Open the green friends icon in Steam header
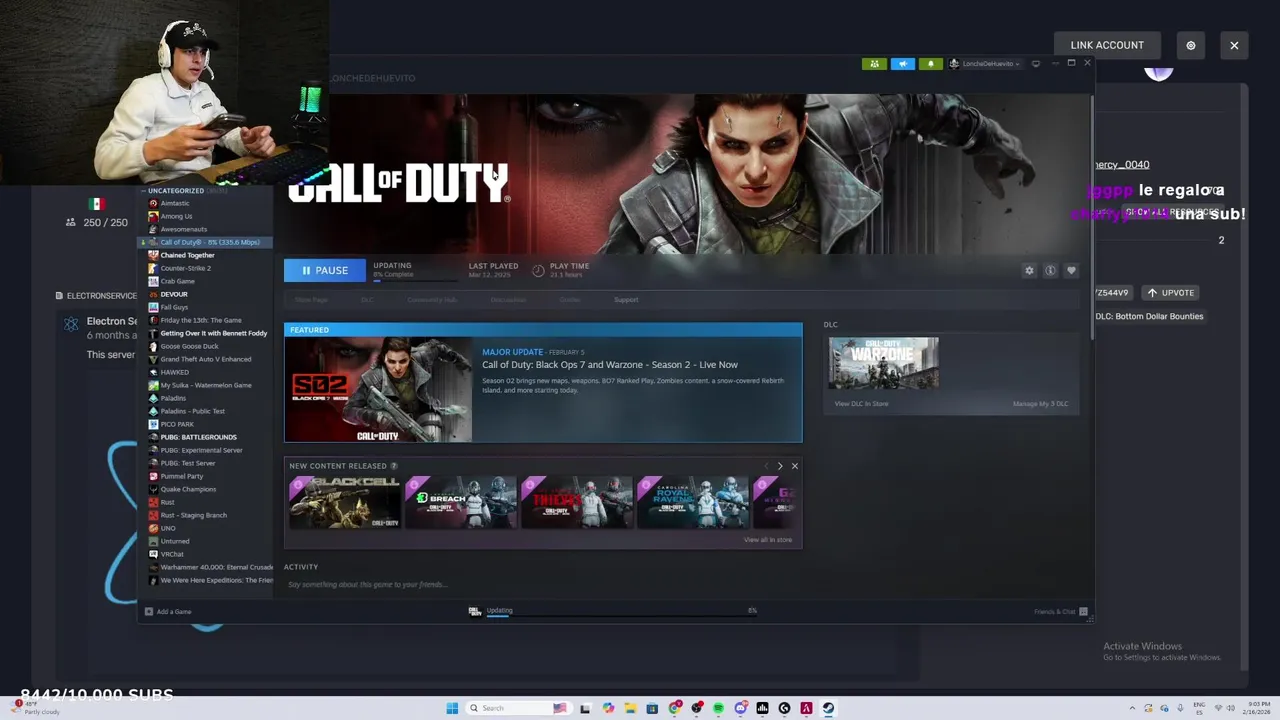Viewport: 1280px width, 720px height. pos(875,64)
